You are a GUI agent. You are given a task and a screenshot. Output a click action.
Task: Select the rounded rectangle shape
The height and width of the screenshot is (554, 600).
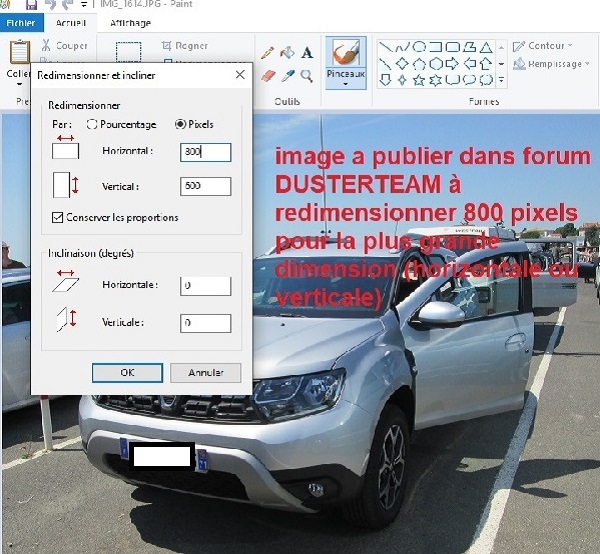pos(453,47)
